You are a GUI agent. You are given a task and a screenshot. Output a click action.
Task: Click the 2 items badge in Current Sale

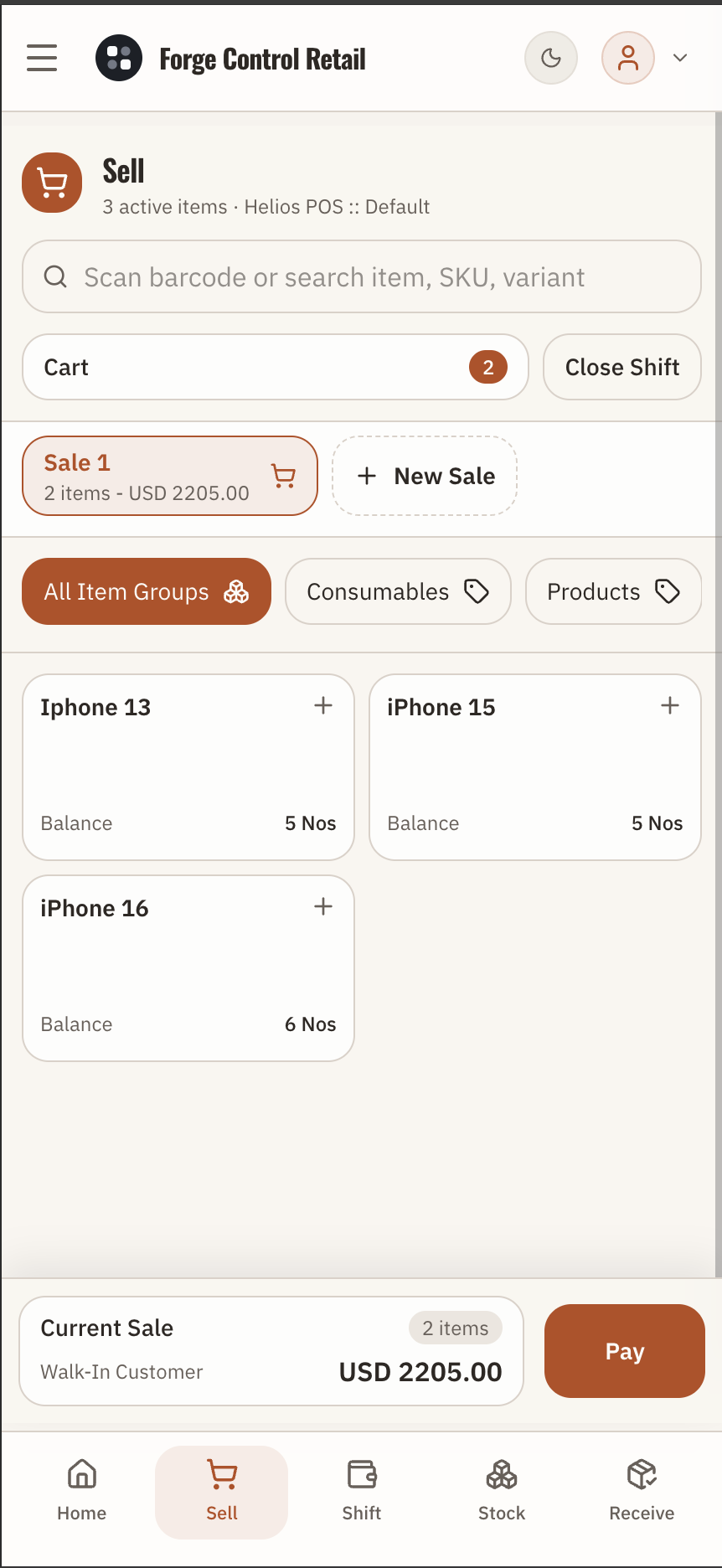point(456,1328)
